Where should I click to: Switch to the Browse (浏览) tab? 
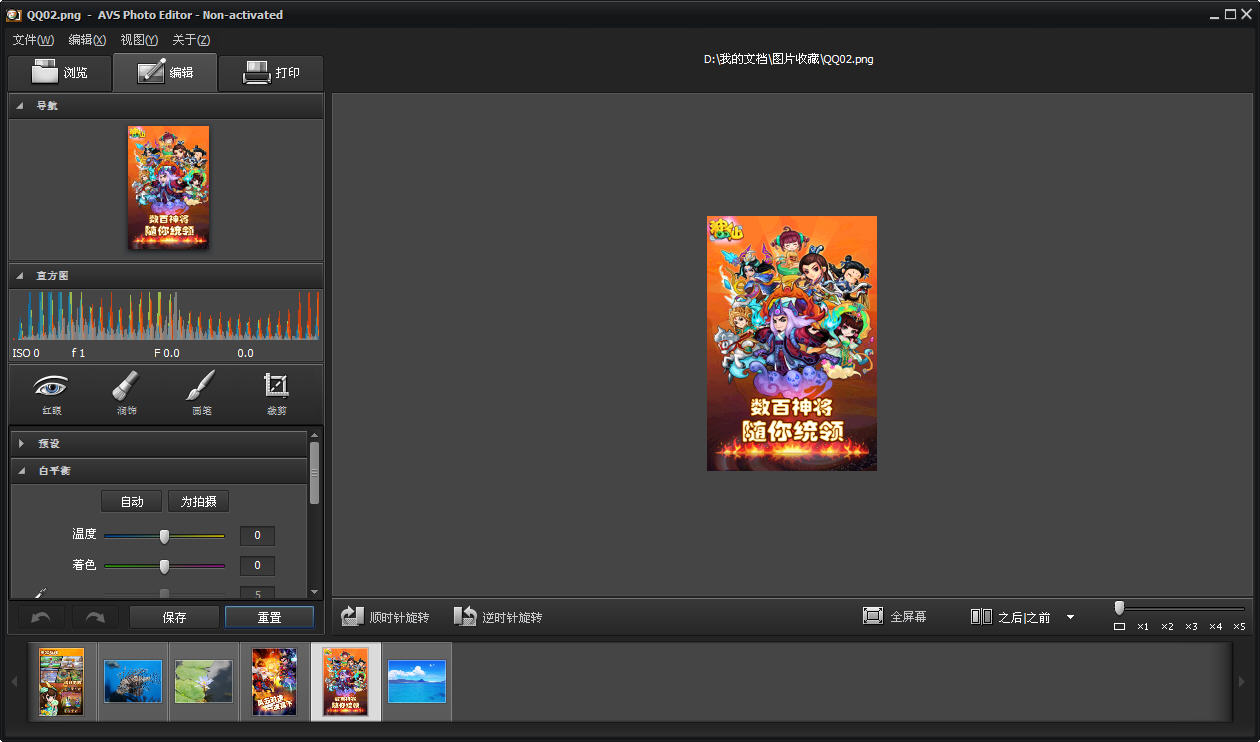click(60, 73)
